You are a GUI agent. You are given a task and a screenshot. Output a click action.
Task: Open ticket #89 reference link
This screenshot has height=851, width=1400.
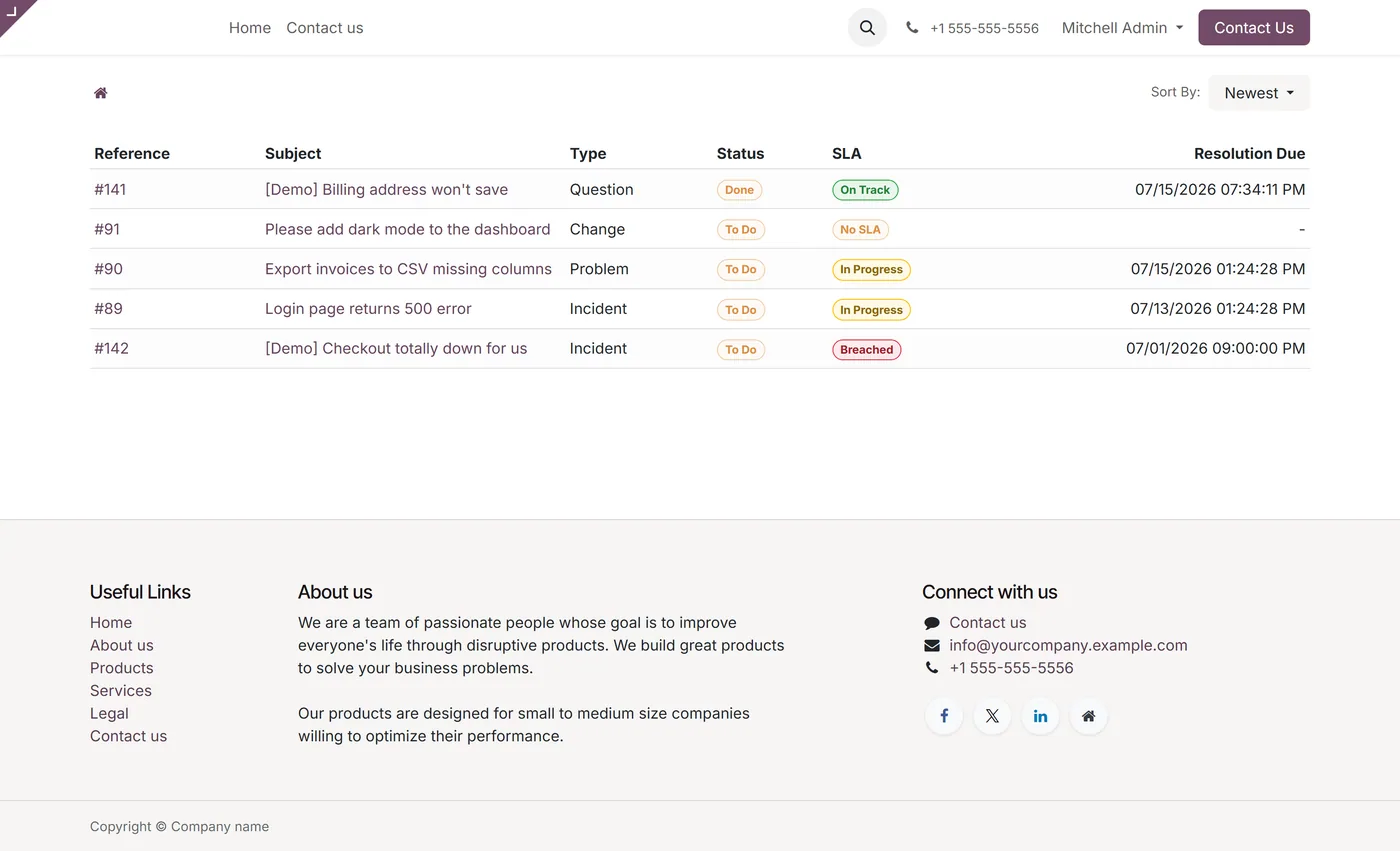point(108,309)
